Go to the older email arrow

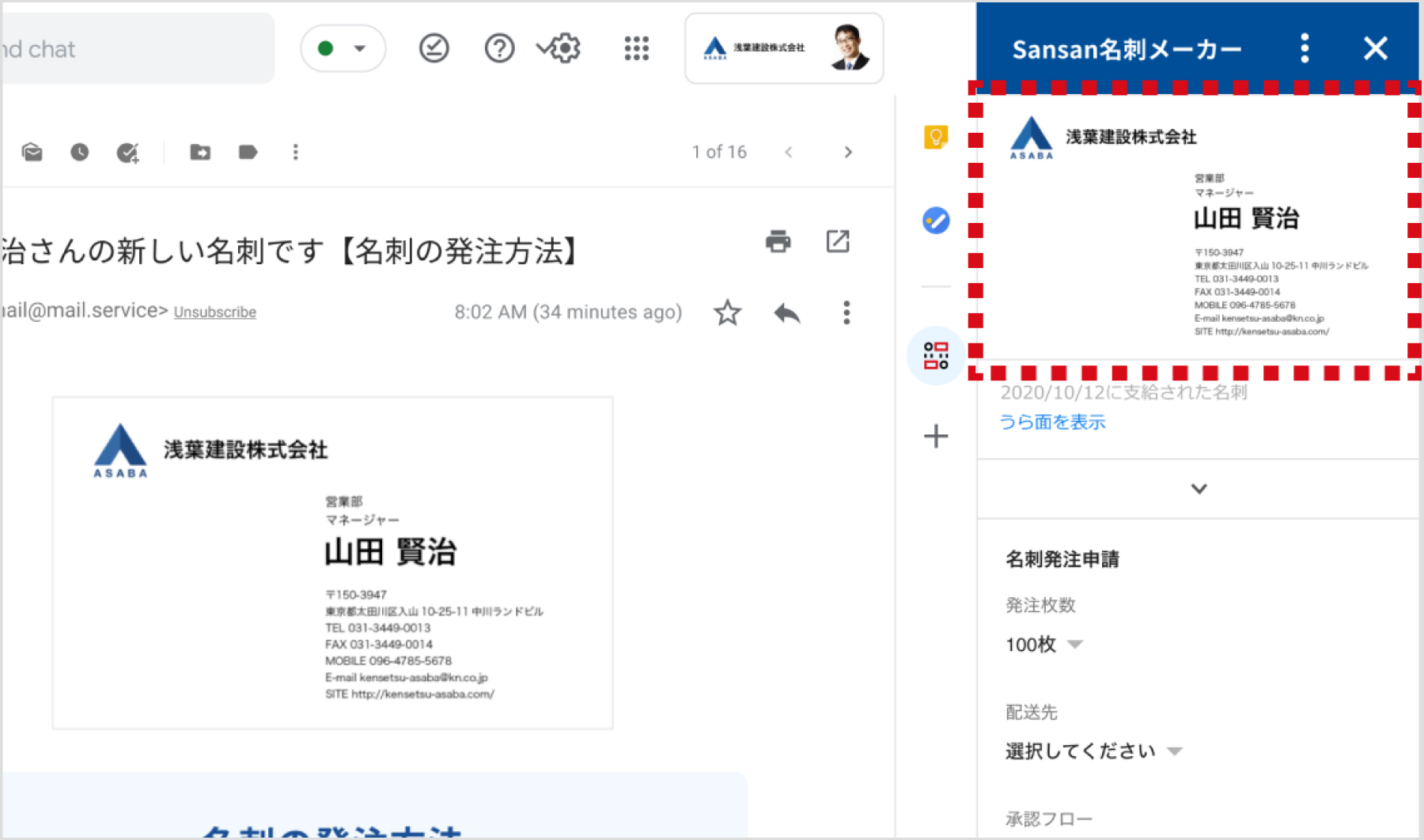tap(848, 152)
